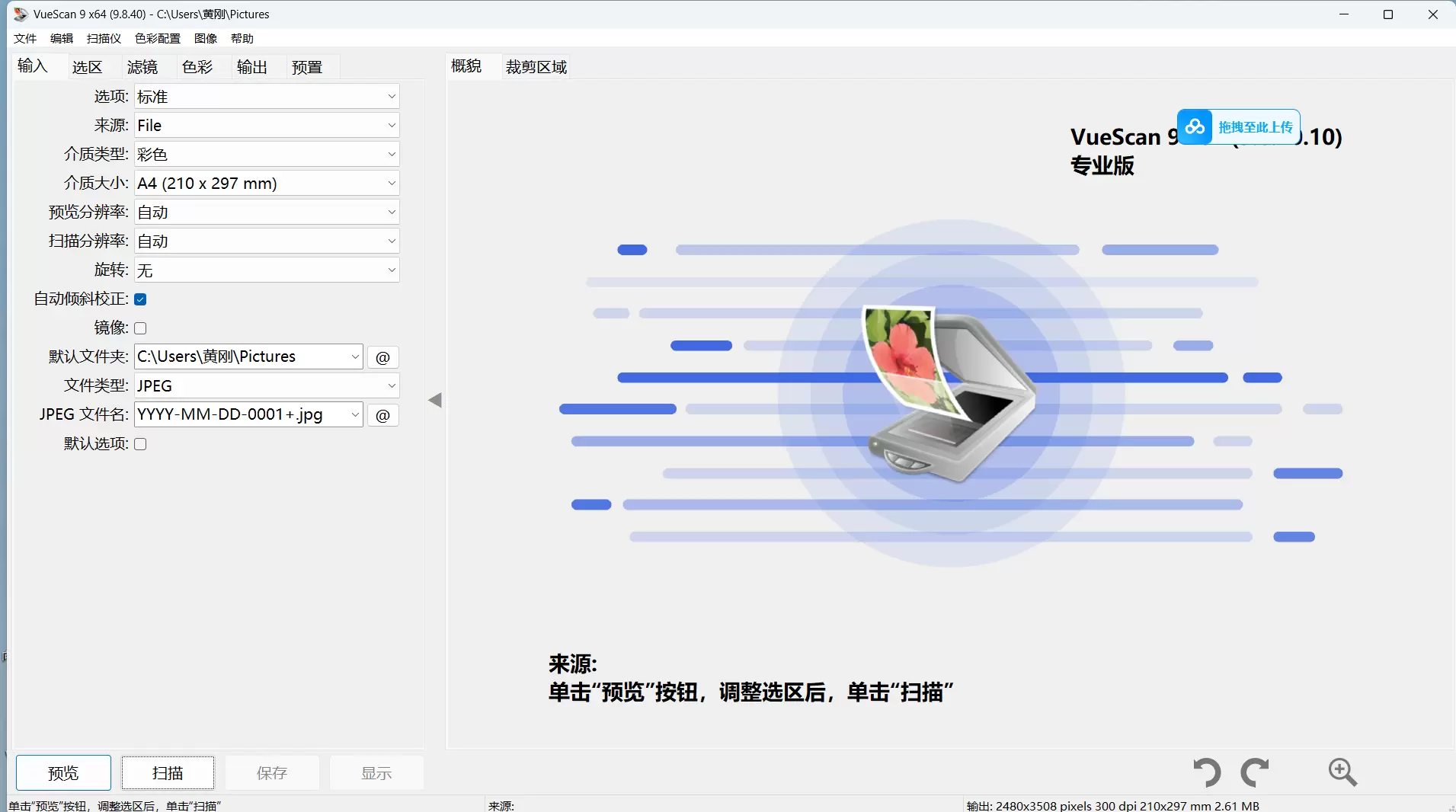Click the rotate counterclockwise arrow icon
This screenshot has height=812, width=1456.
coord(1207,772)
